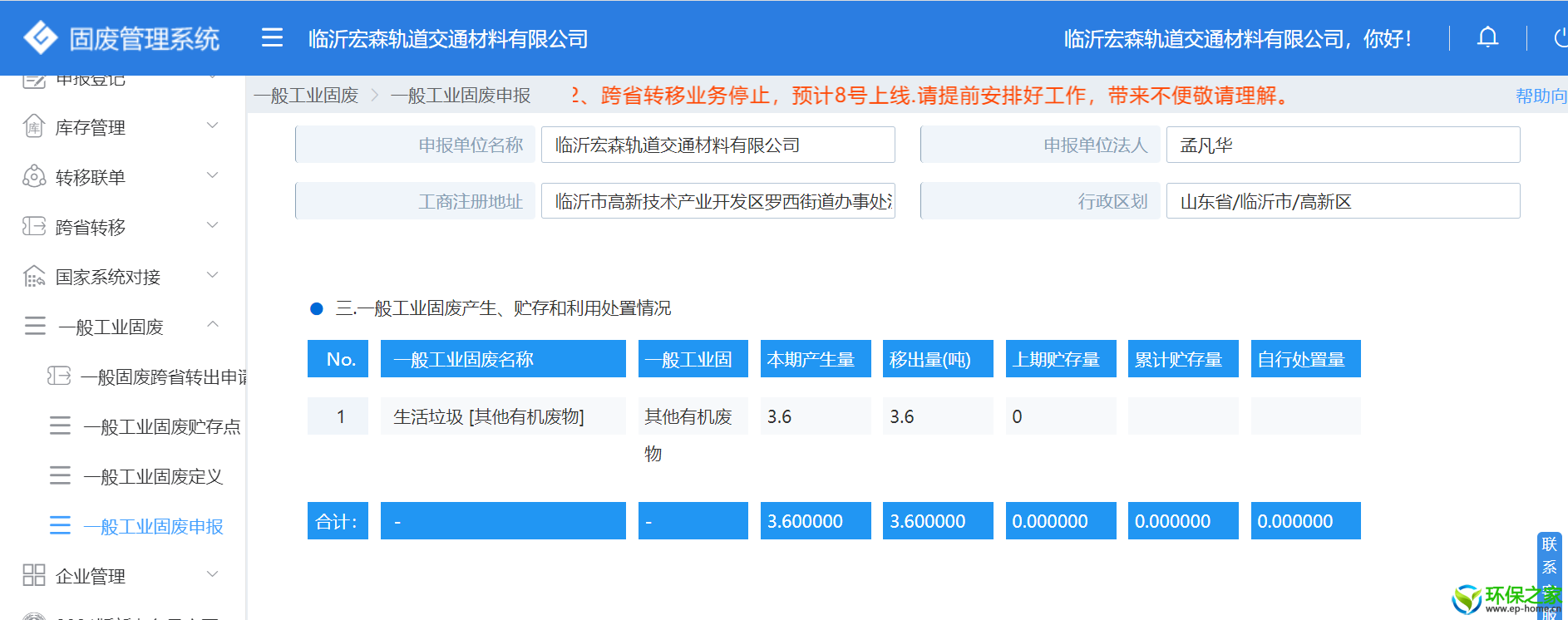Click the 累计贮存量 column header

pos(1183,359)
